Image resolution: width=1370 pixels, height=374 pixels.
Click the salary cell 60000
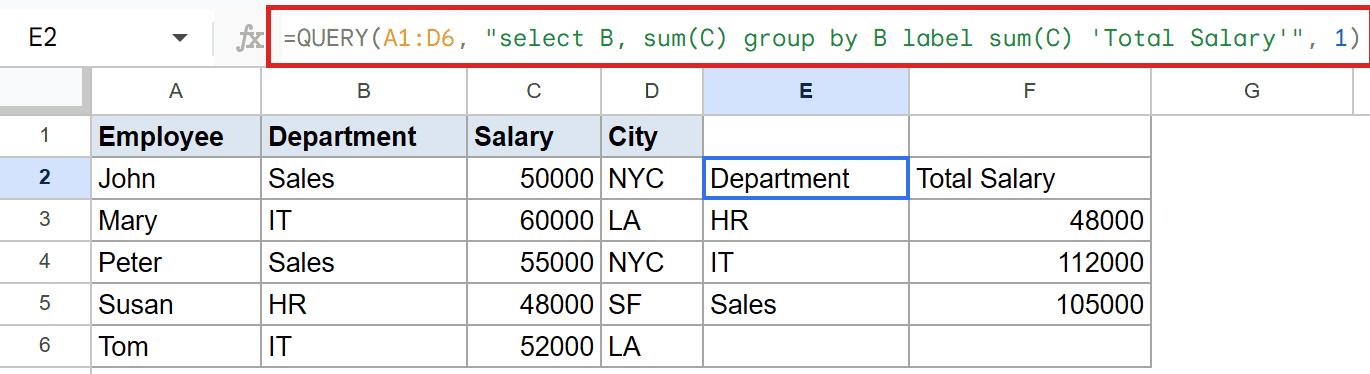coord(534,220)
